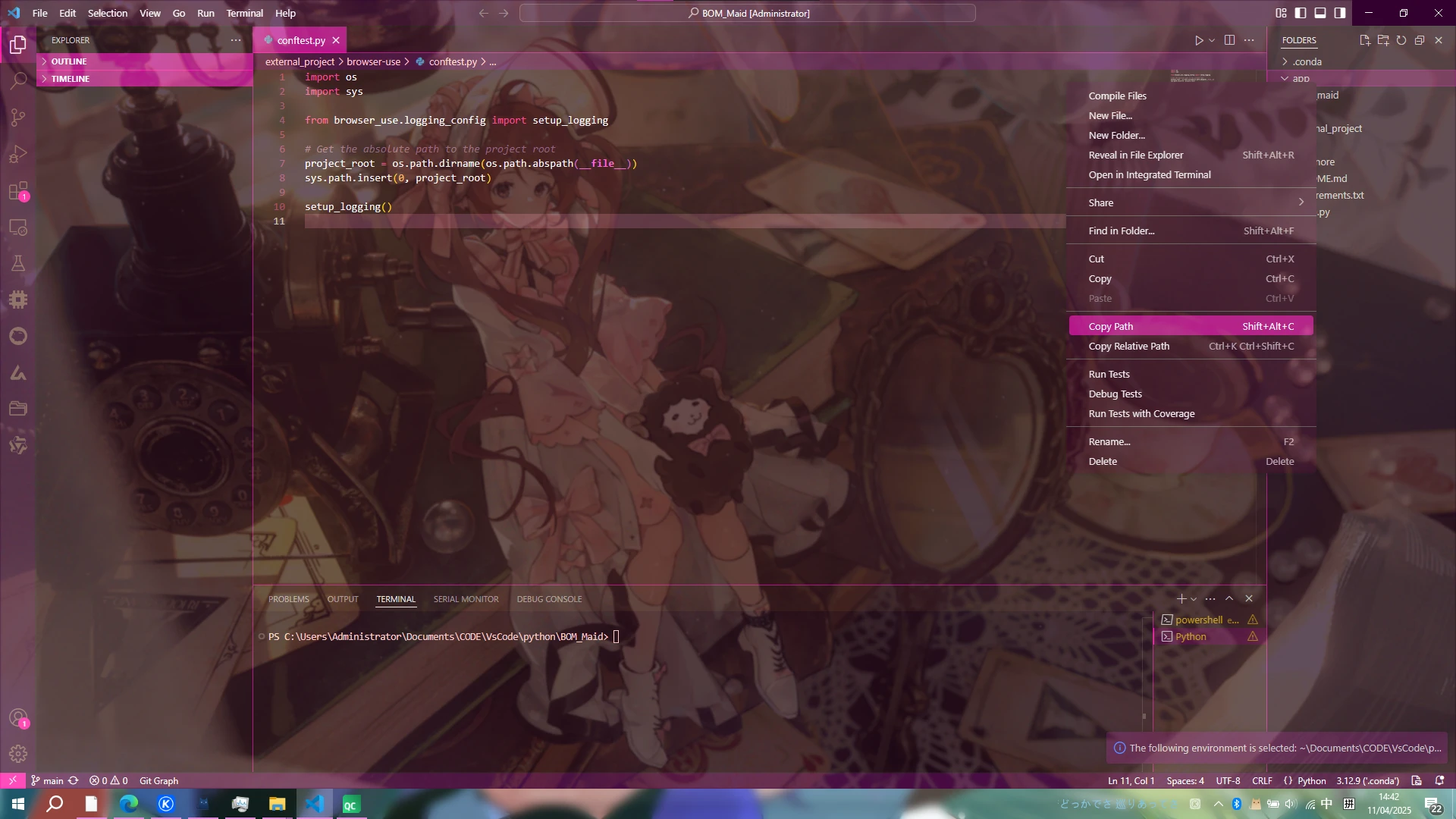Open new terminal profile dropdown arrow
This screenshot has width=1456, height=819.
pyautogui.click(x=1194, y=599)
